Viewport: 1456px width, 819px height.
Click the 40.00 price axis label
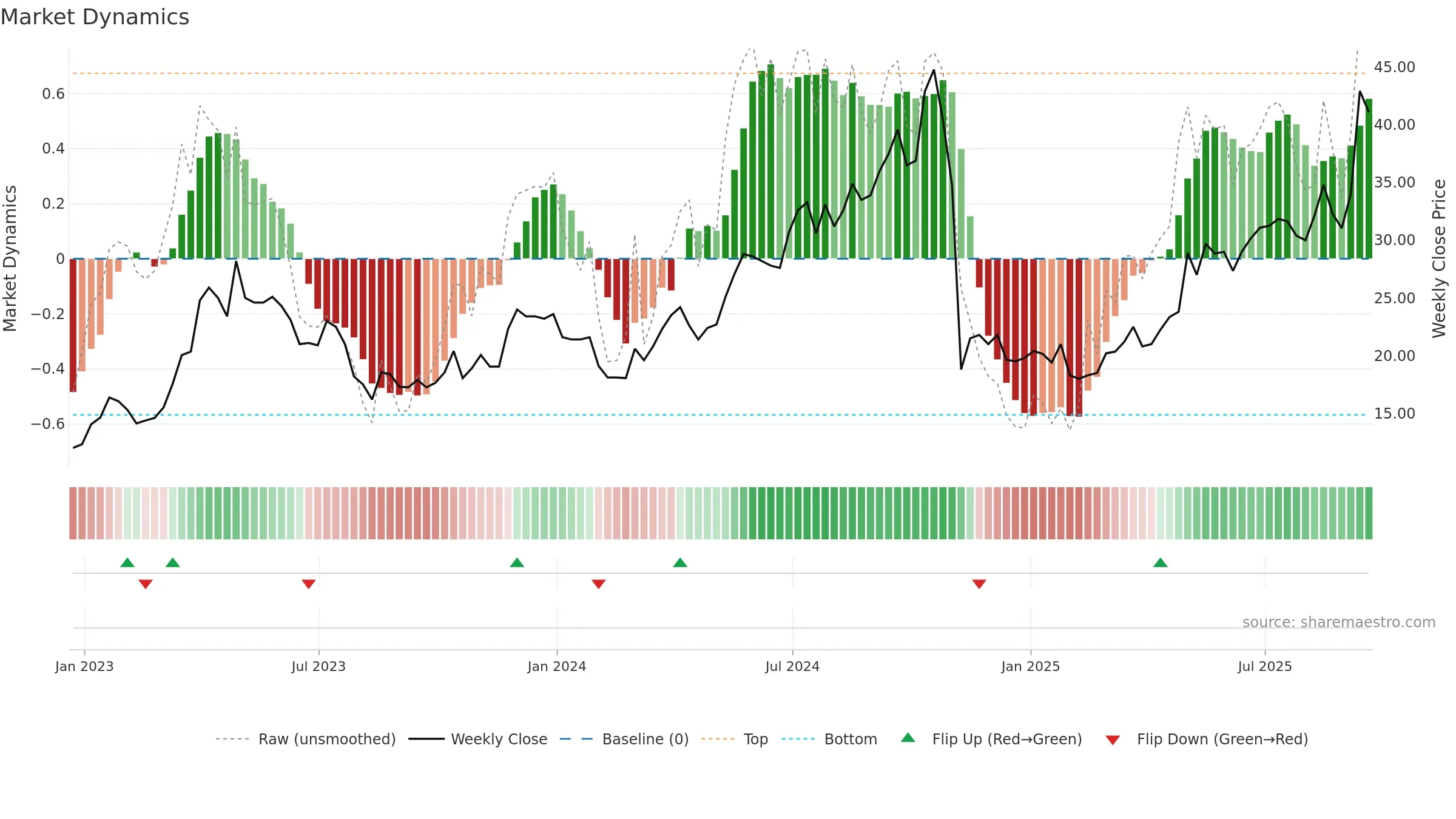[x=1395, y=124]
